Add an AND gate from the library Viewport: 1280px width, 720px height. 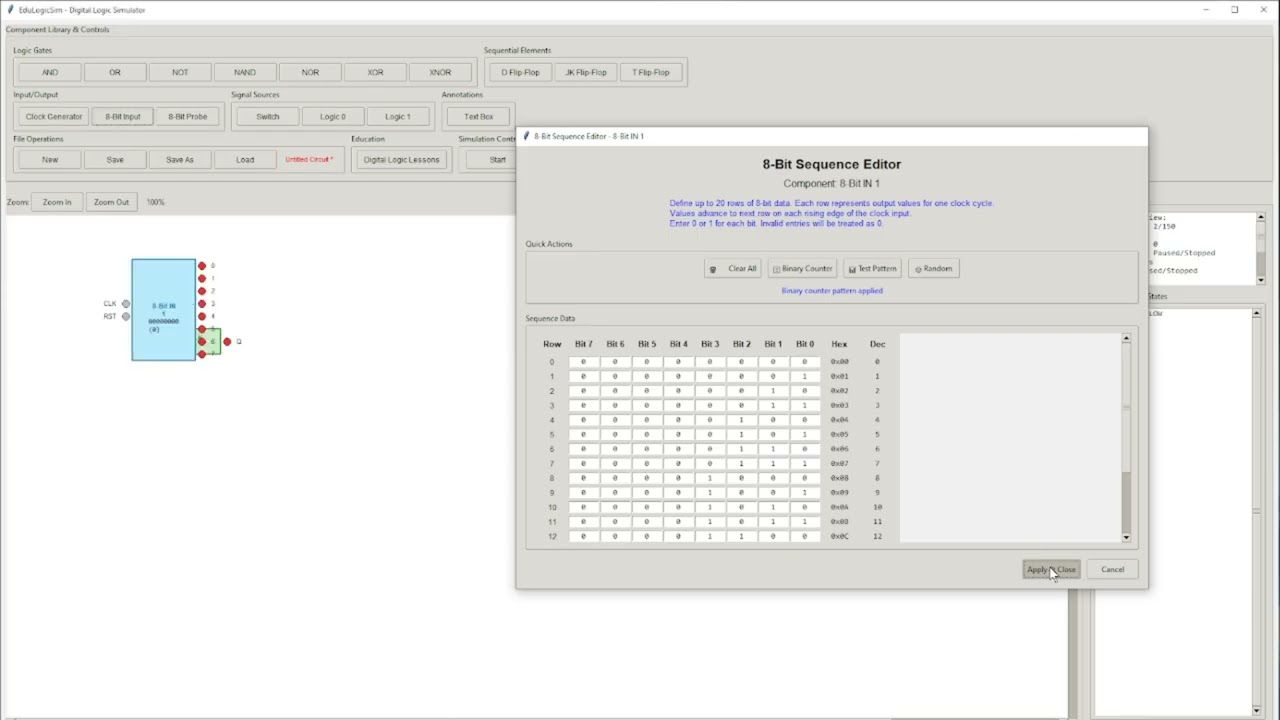50,72
